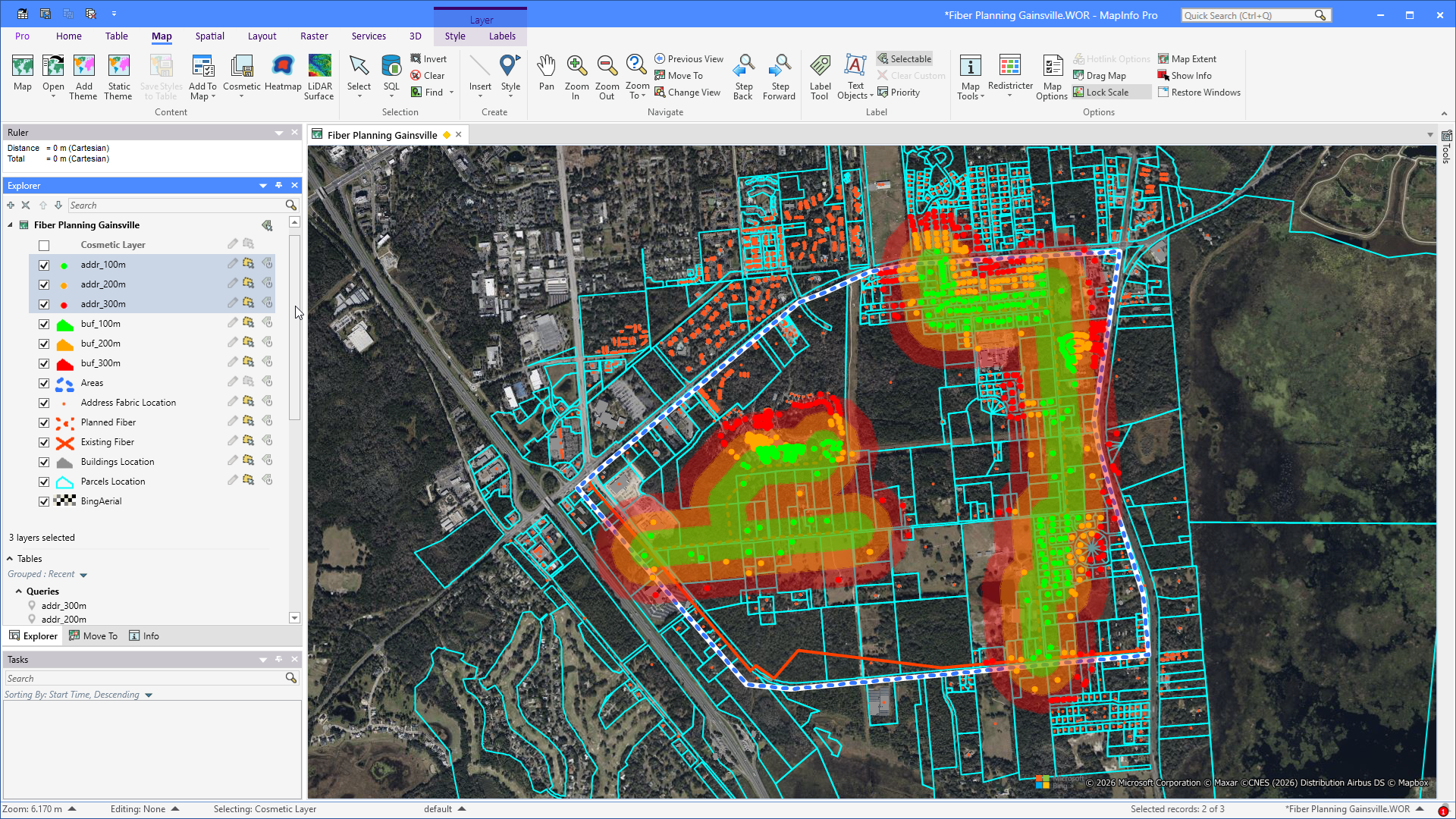This screenshot has height=819, width=1456.
Task: Click the Redistricter icon
Action: [1010, 74]
